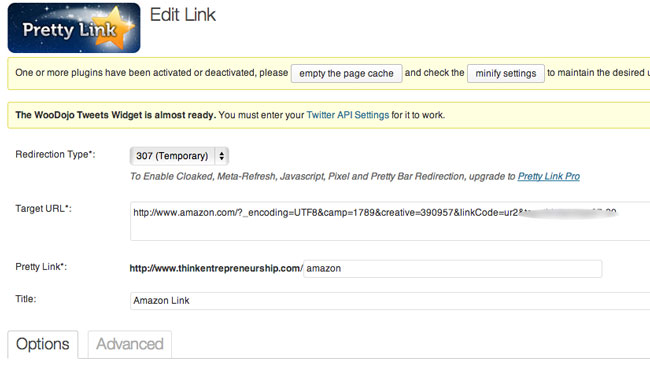The image size is (650, 382).
Task: Click the Pretty Link field label
Action: tap(41, 267)
